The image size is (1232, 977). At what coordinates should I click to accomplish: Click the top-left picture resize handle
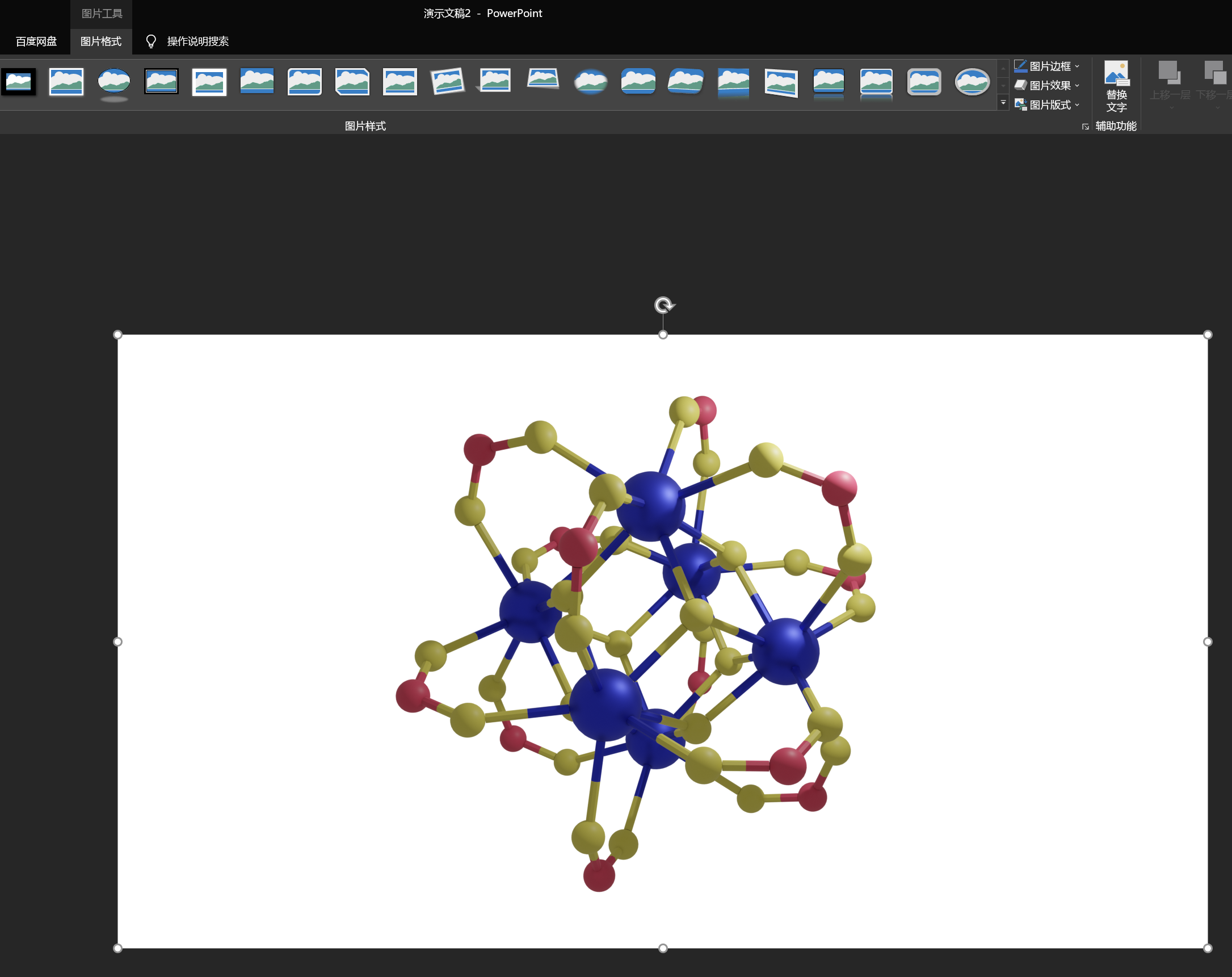point(117,334)
